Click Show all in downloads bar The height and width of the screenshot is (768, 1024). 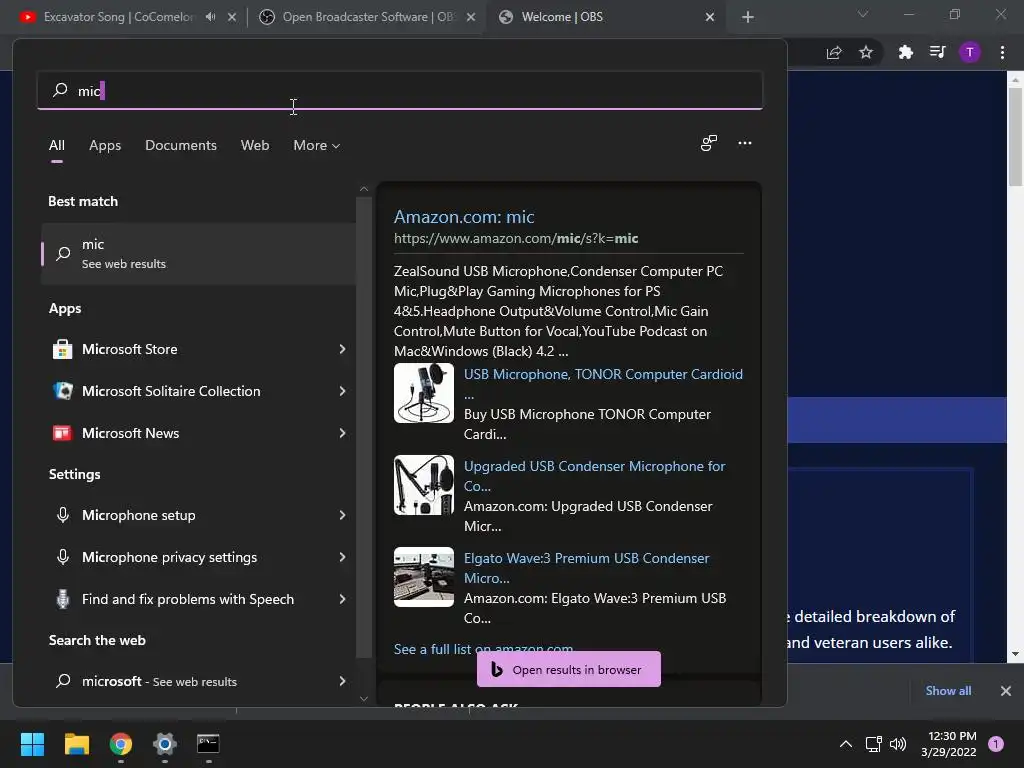(x=948, y=691)
